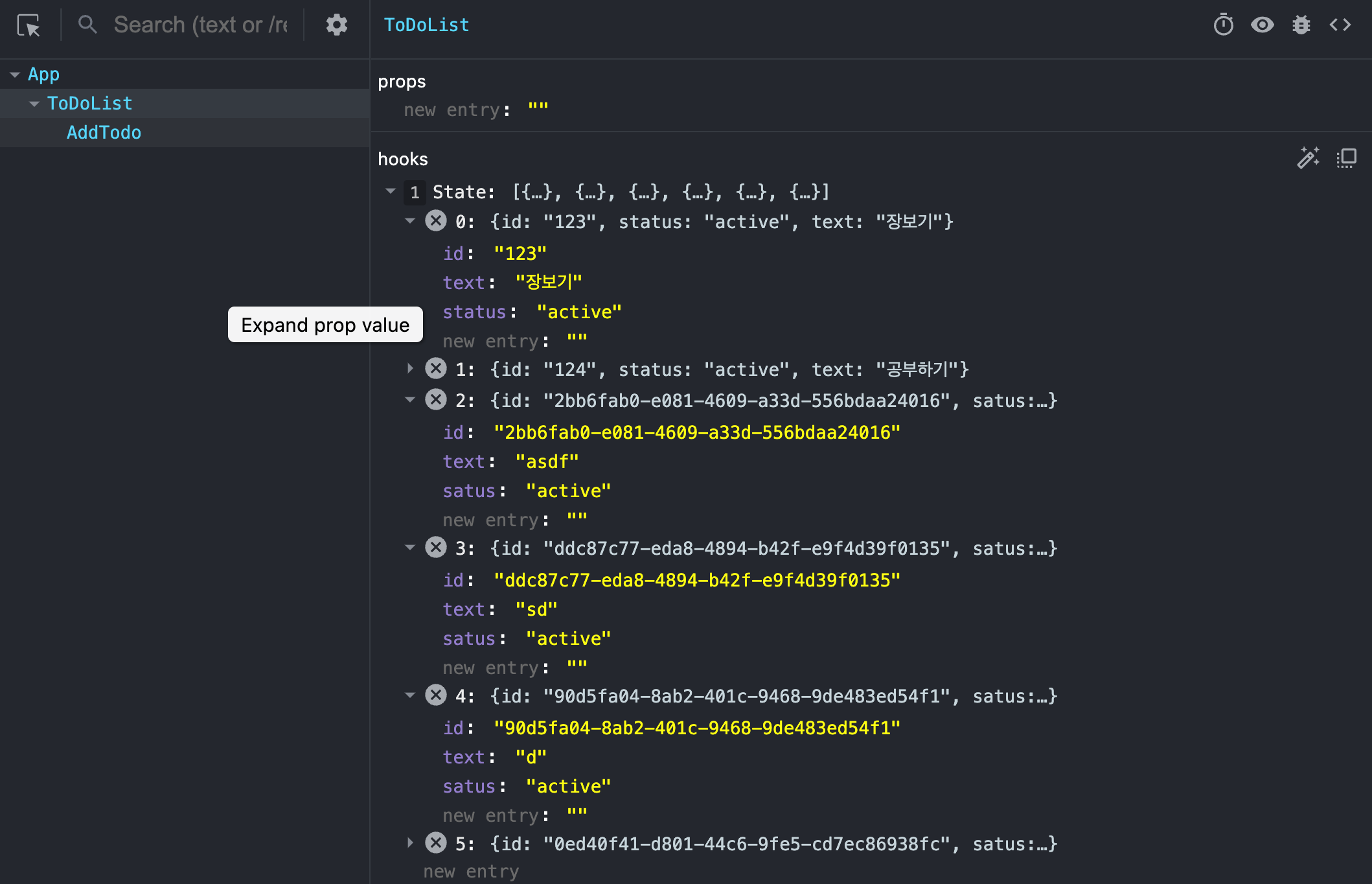Click the suspend stopwatch icon
This screenshot has height=884, width=1372.
coord(1223,25)
